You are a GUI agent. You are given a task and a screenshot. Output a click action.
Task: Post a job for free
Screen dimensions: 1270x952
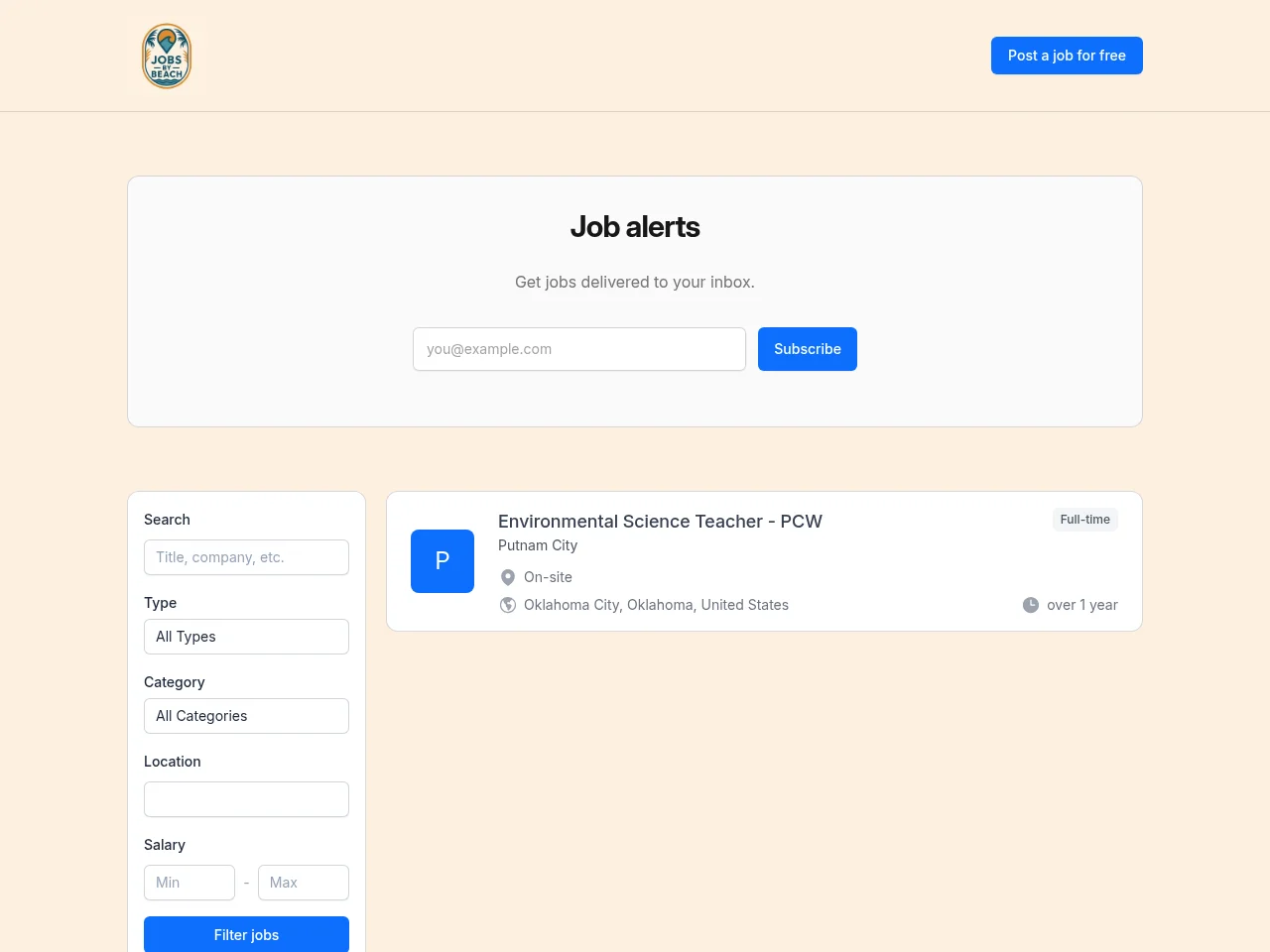coord(1067,56)
